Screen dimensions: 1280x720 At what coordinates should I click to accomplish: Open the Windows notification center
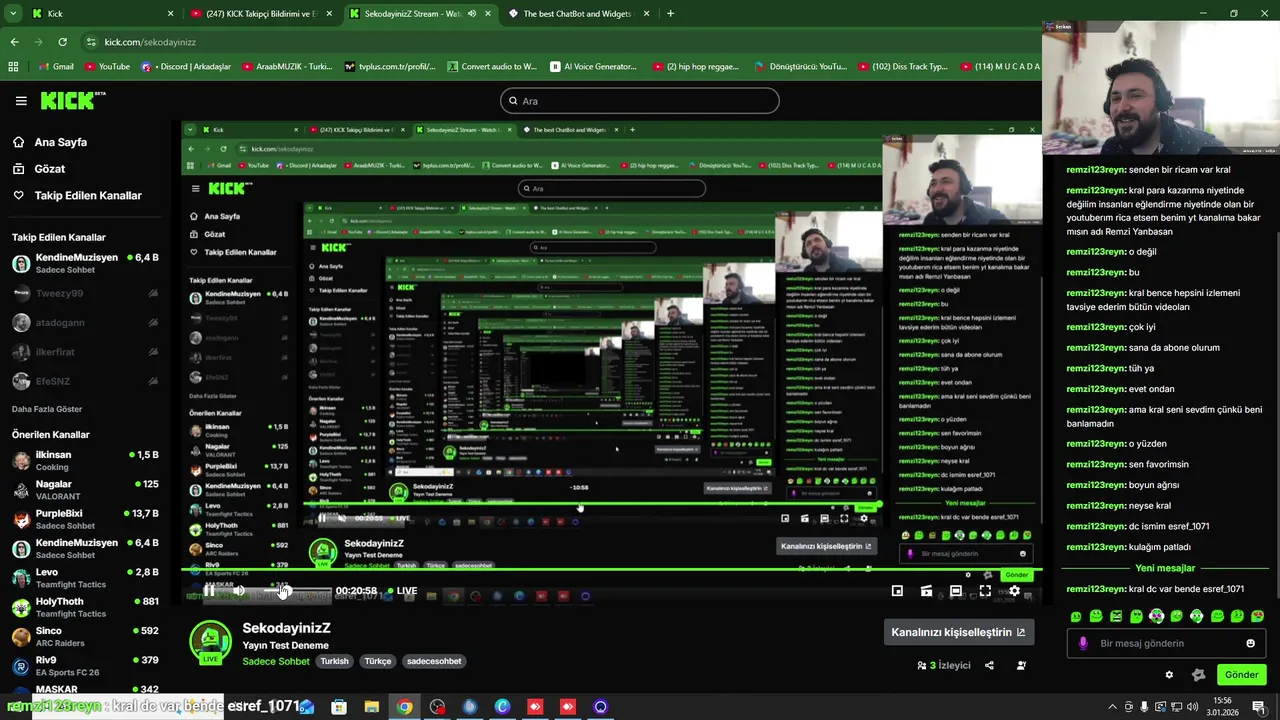1258,707
